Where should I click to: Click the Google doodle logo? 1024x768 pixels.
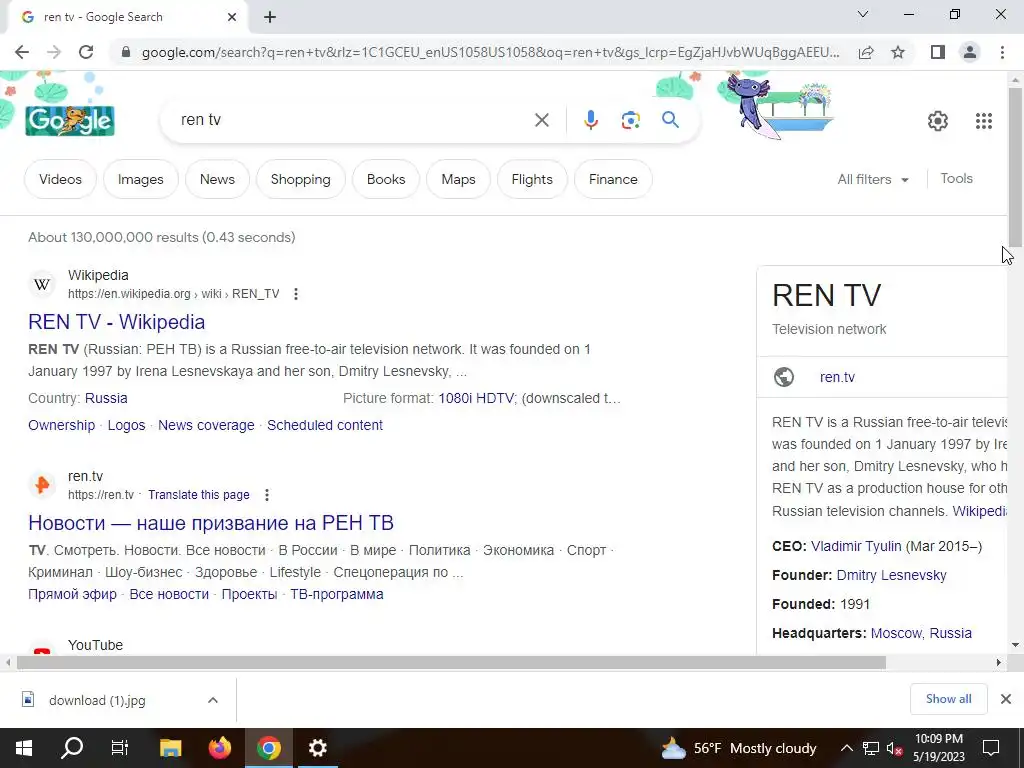click(x=70, y=121)
